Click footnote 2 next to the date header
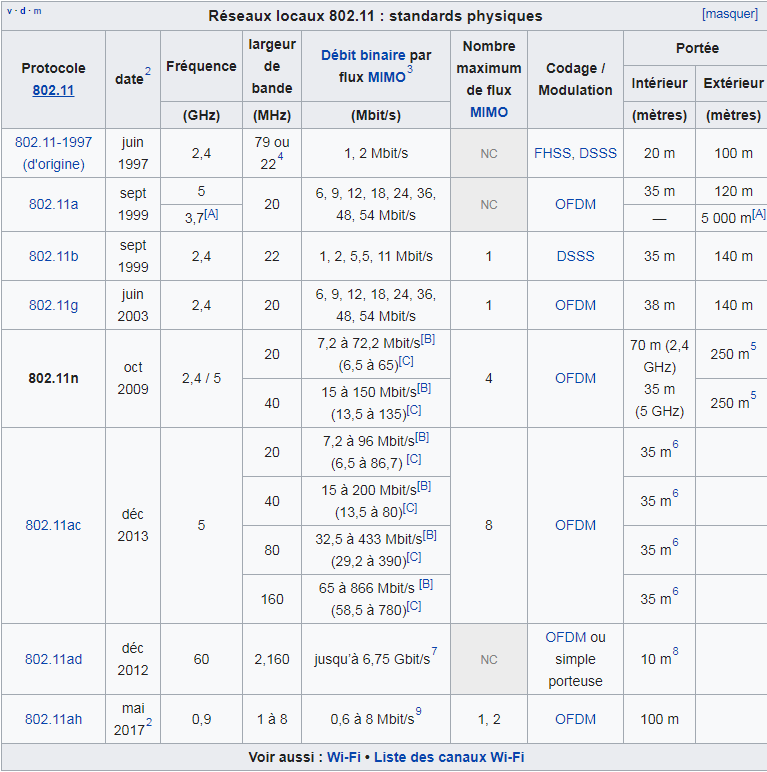 coord(148,72)
